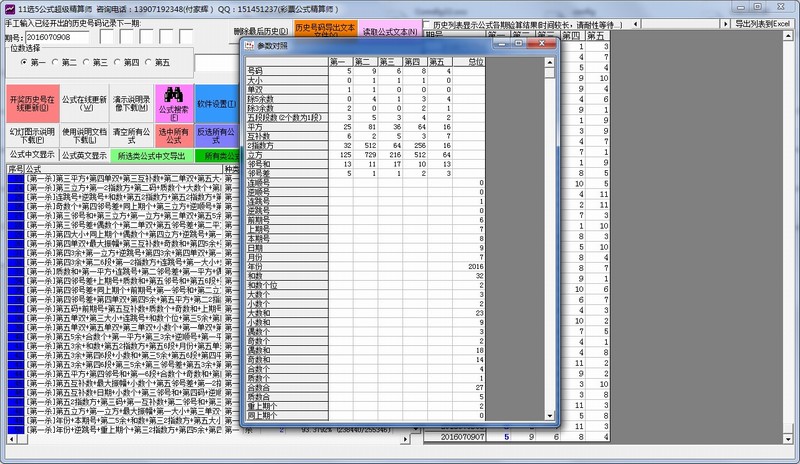Viewport: 800px width, 464px height.
Task: Switch to 公式英文显示 tab
Action: [83, 155]
